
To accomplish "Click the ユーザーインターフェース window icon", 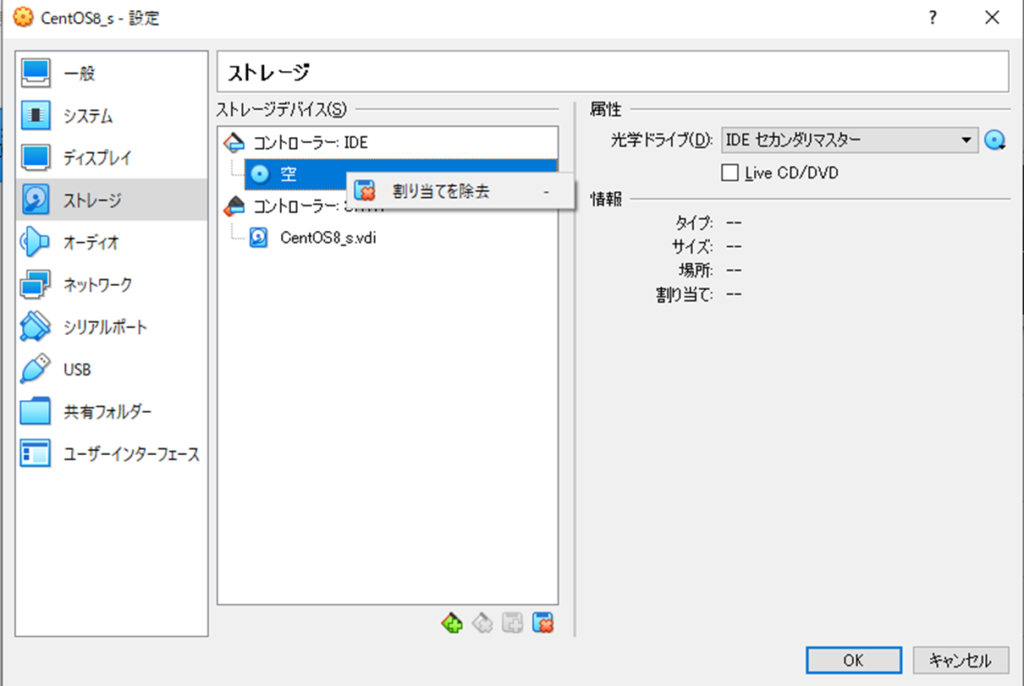I will pyautogui.click(x=35, y=454).
